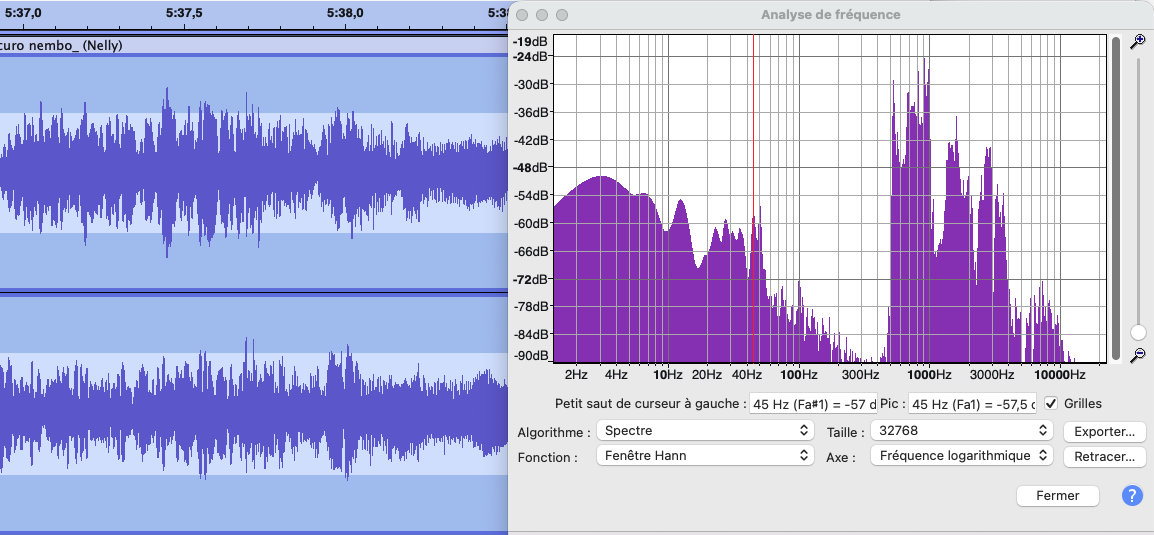Click the '100Hz' axis label
The width and height of the screenshot is (1154, 535).
(799, 375)
